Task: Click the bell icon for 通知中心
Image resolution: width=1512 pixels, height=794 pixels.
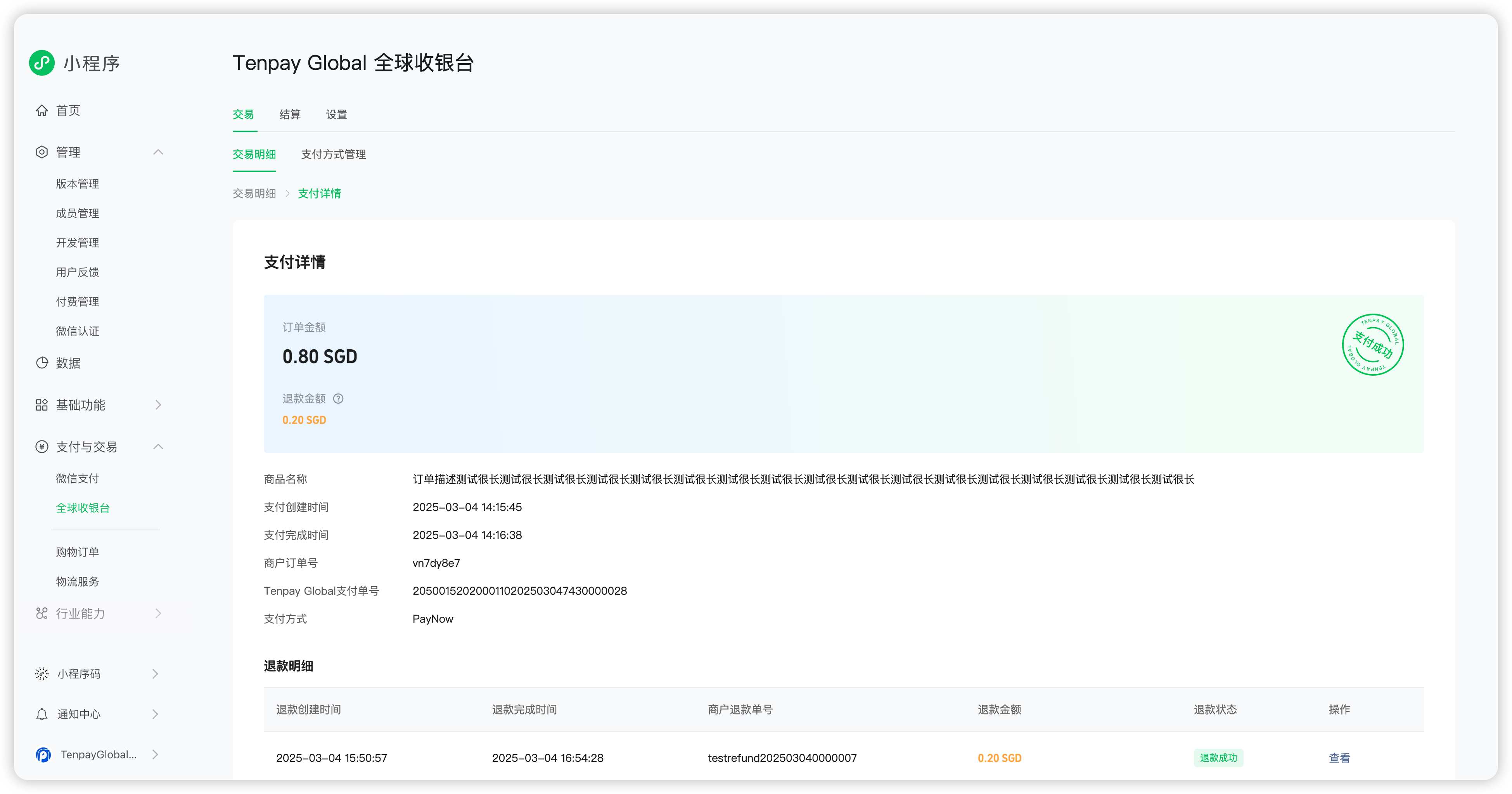Action: tap(42, 714)
